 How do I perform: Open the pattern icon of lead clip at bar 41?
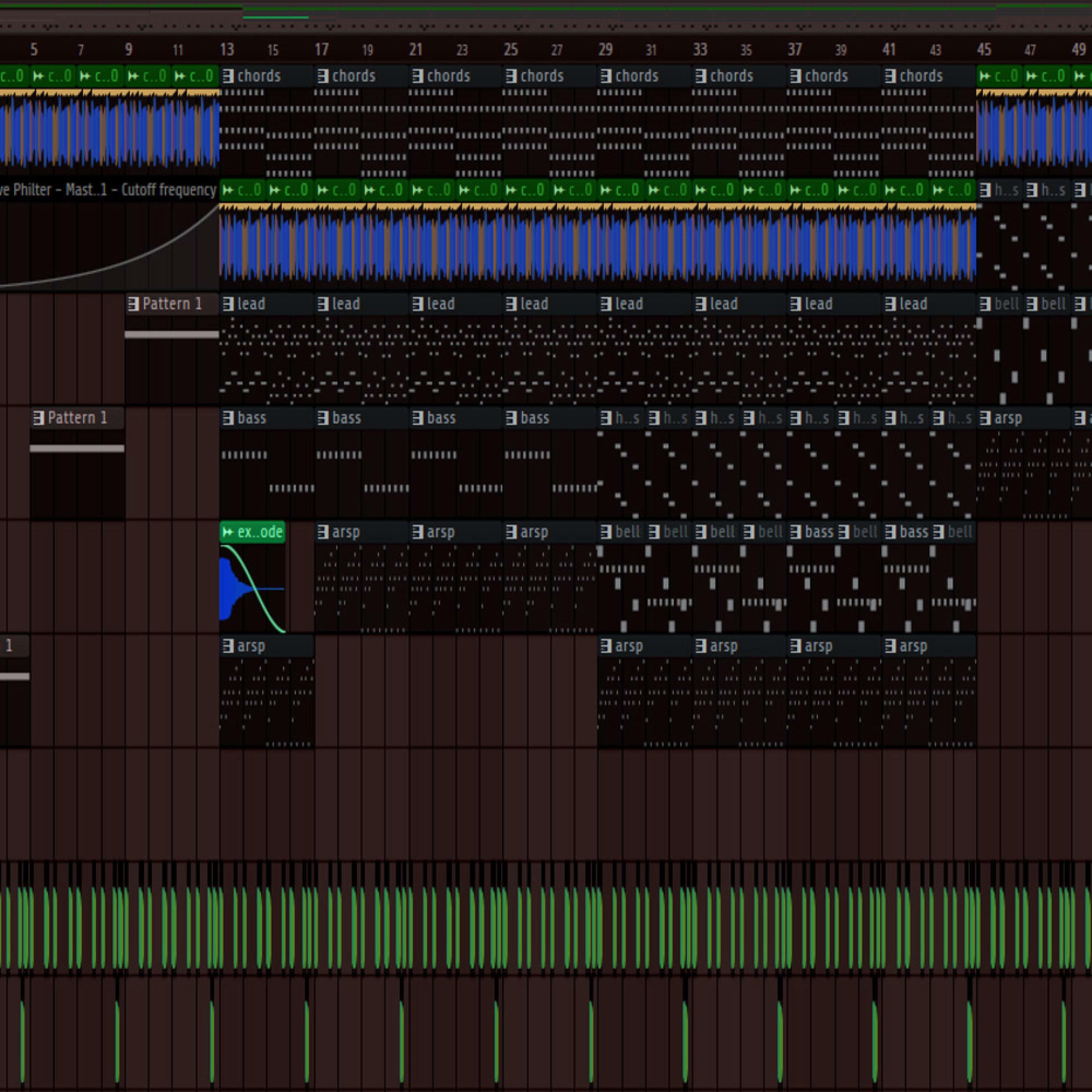[890, 304]
